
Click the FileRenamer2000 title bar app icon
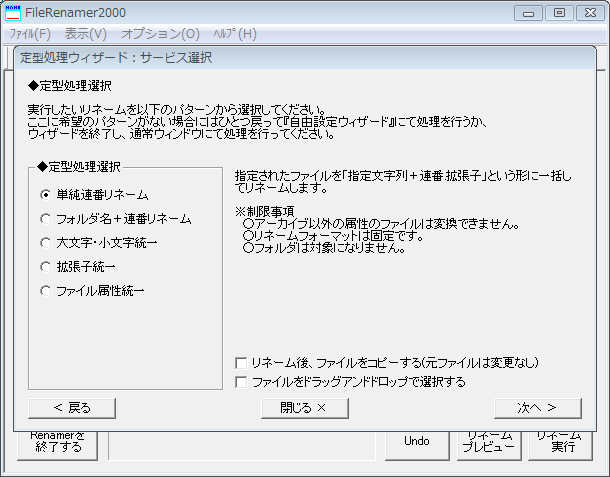pyautogui.click(x=13, y=13)
